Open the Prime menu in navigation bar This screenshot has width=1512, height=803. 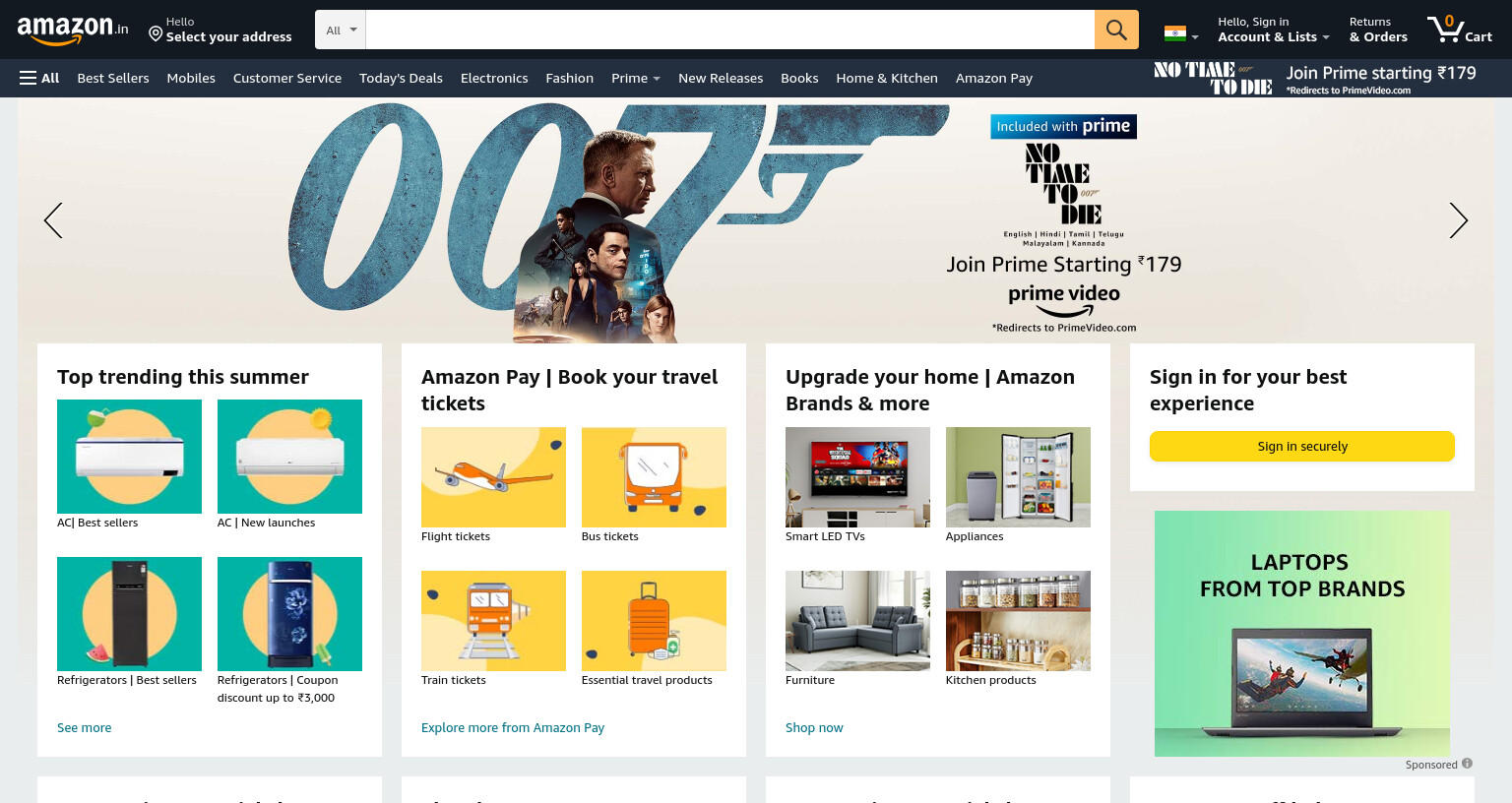pyautogui.click(x=635, y=78)
